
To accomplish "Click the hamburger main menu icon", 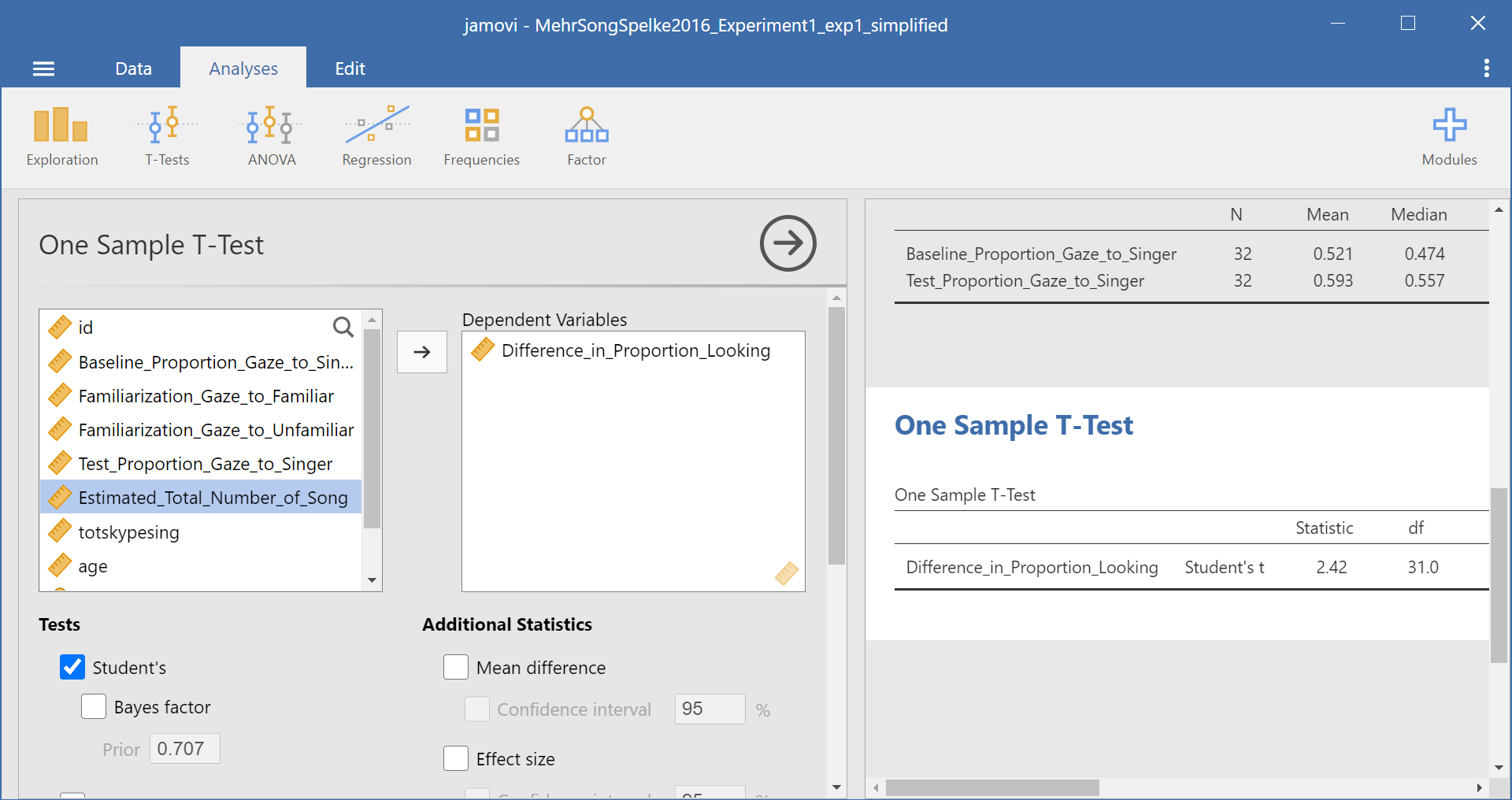I will [44, 69].
